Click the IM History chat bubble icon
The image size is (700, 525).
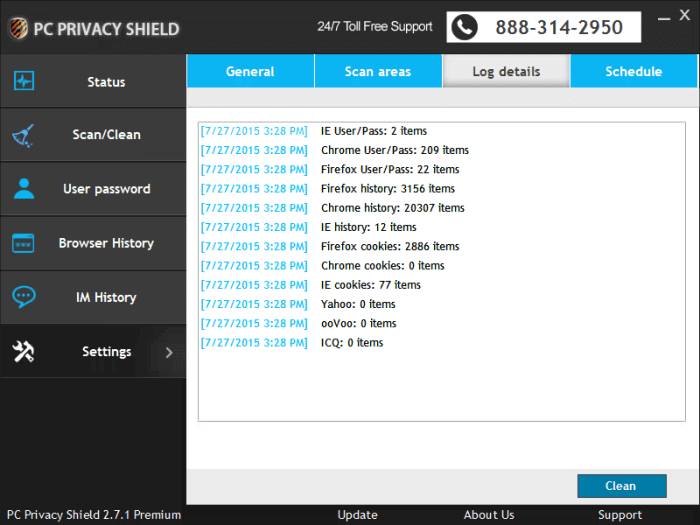(x=24, y=297)
